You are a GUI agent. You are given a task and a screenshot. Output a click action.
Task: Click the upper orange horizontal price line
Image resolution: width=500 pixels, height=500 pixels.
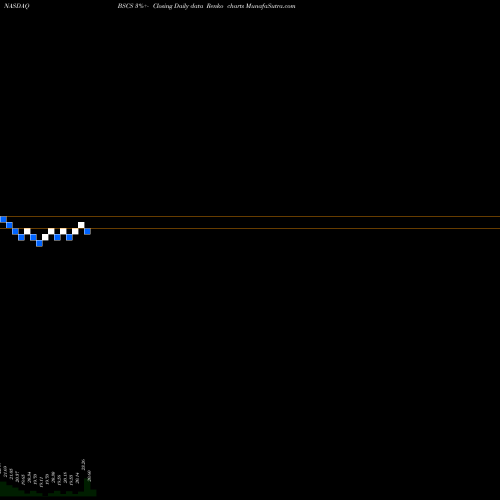(x=250, y=216)
